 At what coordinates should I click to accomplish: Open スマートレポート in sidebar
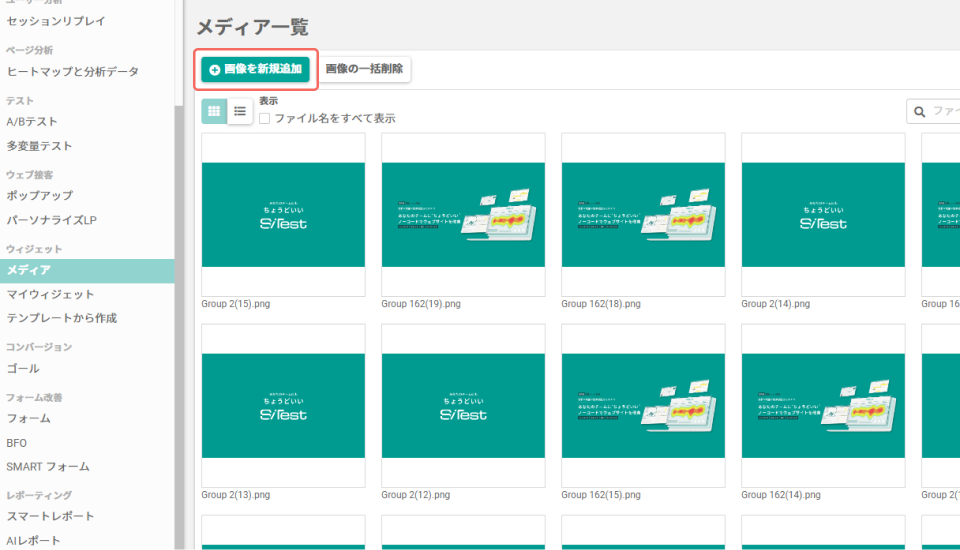pos(50,516)
